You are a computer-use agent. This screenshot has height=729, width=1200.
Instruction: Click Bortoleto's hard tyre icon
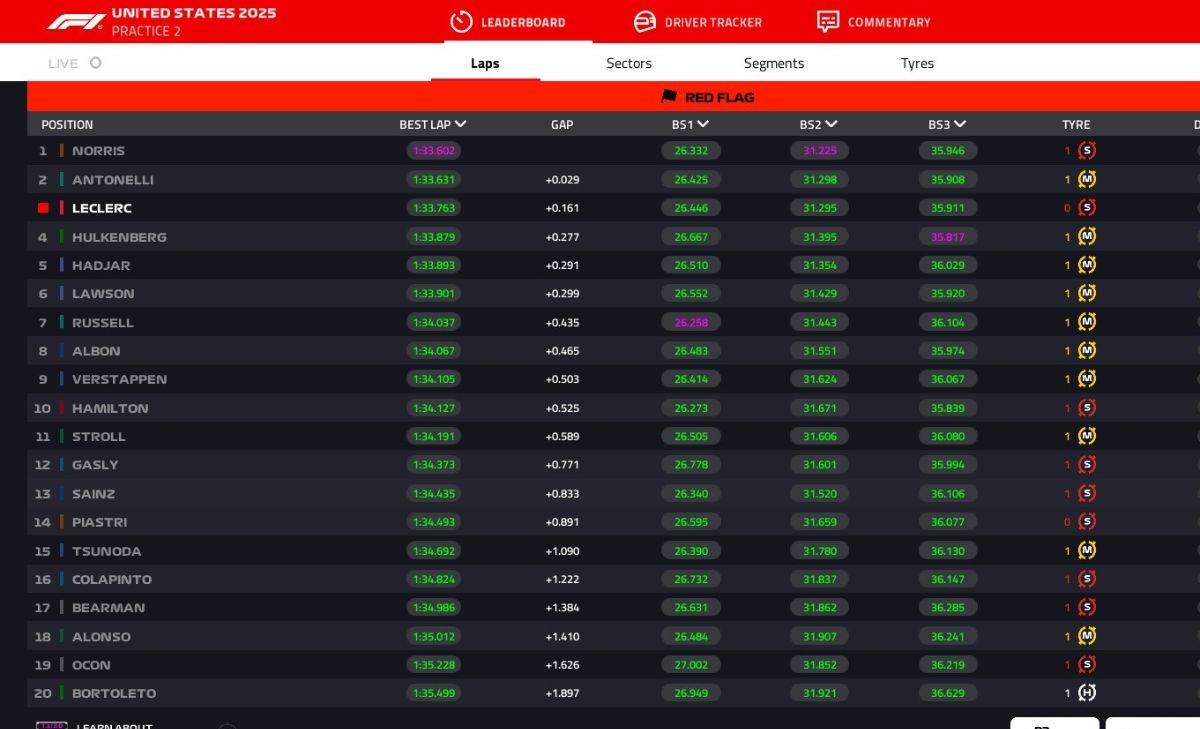coord(1087,693)
